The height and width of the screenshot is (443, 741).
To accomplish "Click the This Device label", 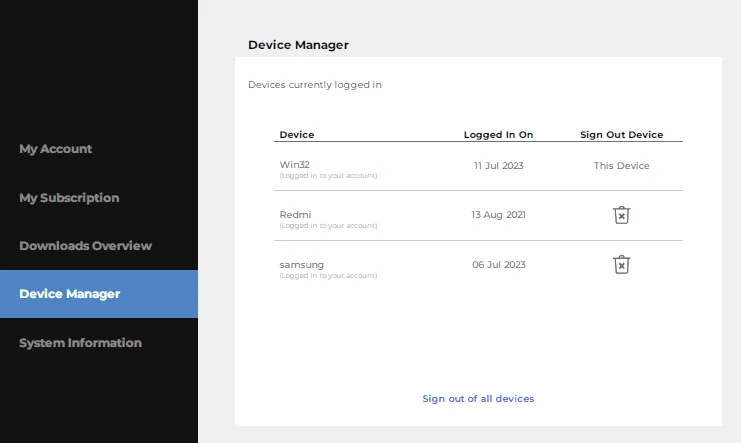I will (621, 165).
